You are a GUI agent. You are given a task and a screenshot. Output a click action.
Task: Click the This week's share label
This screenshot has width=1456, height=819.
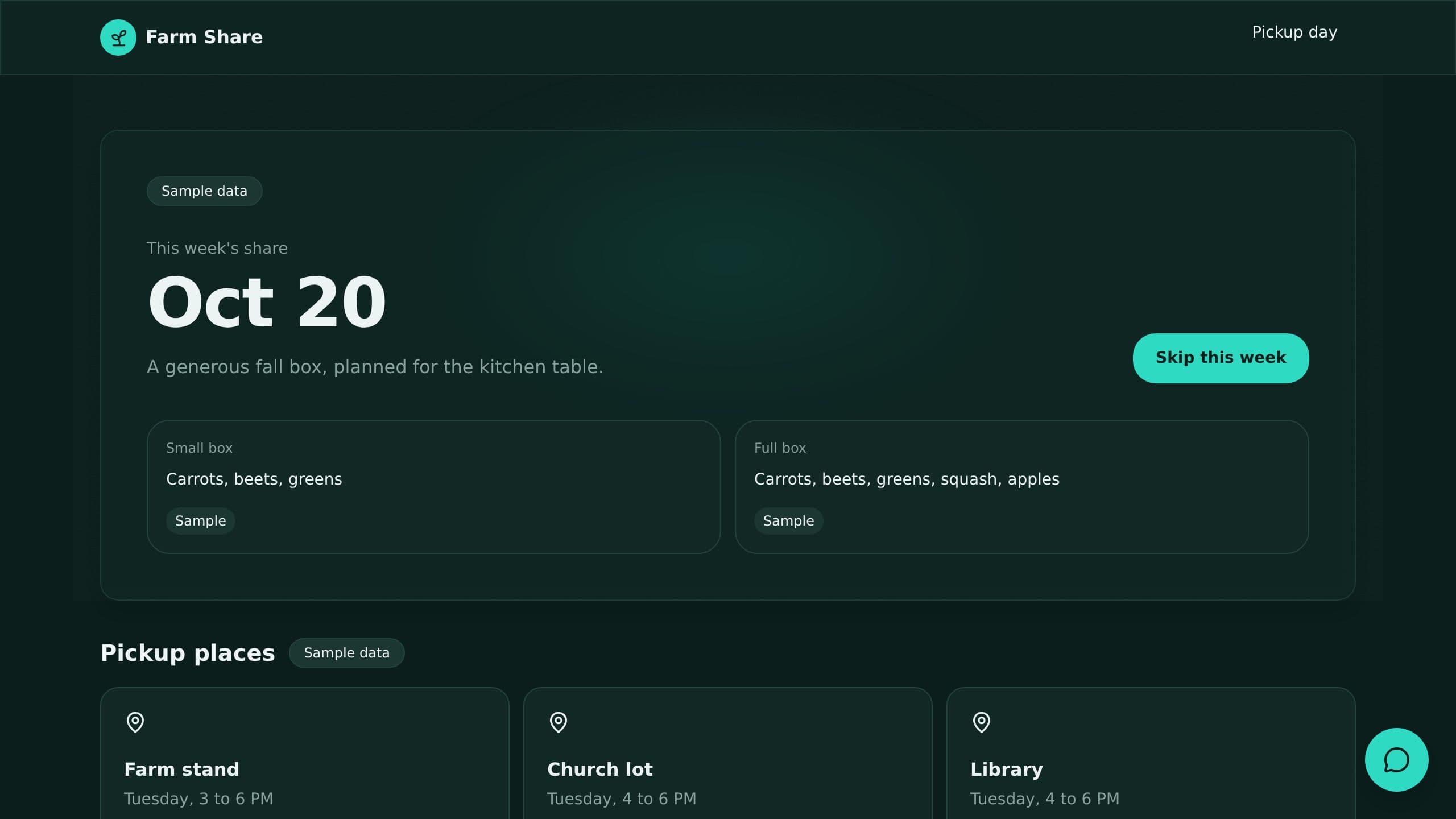tap(217, 249)
